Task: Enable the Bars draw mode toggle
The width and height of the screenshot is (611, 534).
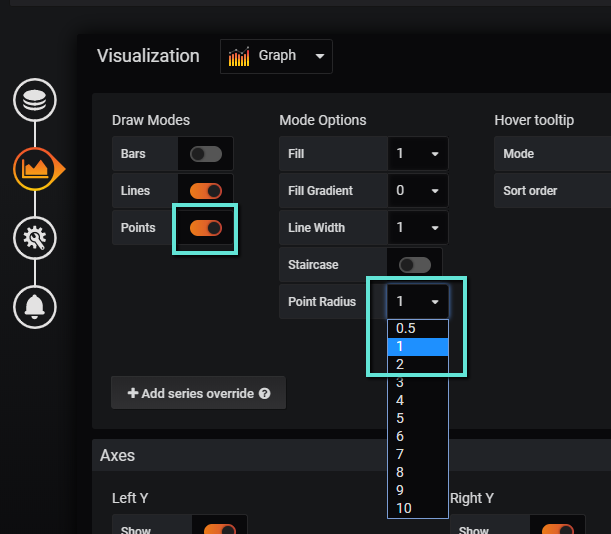Action: pos(206,154)
